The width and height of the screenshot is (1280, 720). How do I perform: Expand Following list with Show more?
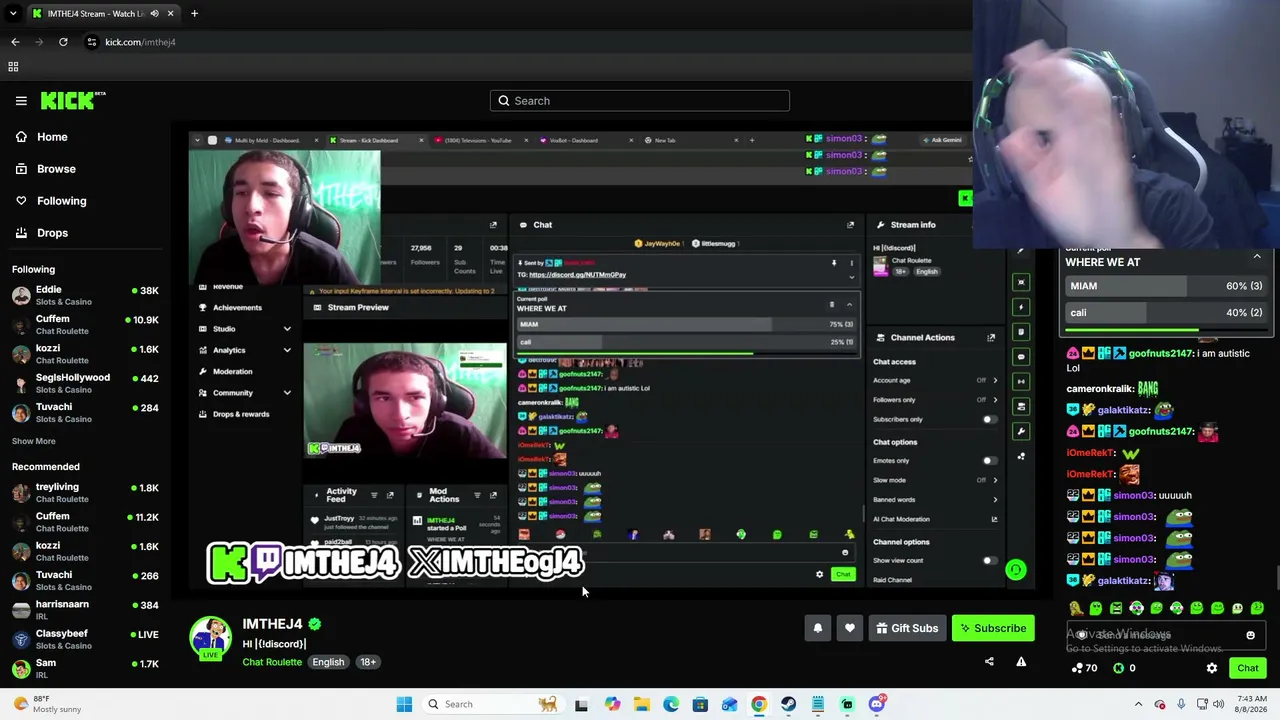pyautogui.click(x=33, y=441)
